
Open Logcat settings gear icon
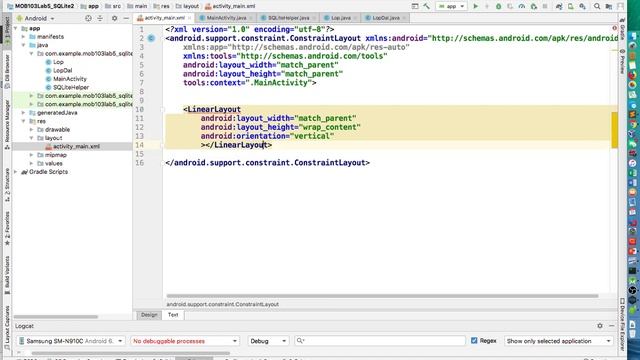600,326
